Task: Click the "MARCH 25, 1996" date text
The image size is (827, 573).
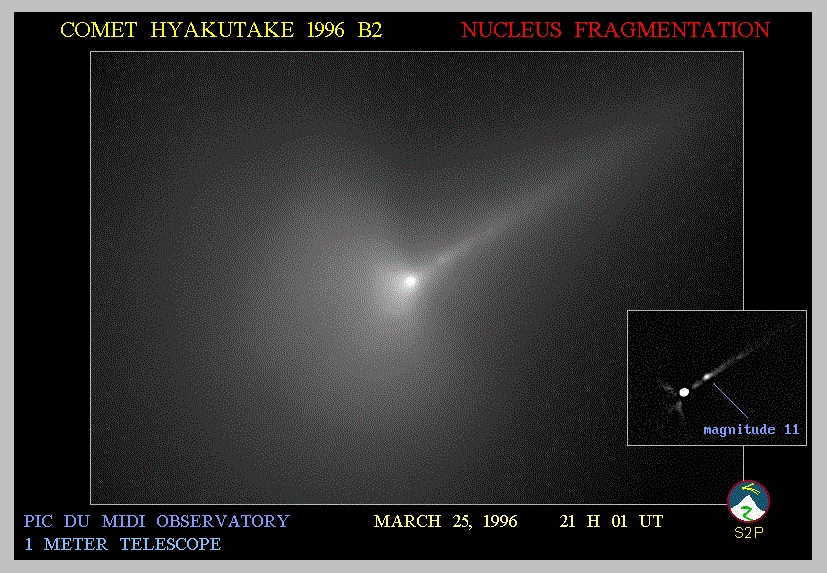Action: (x=445, y=521)
